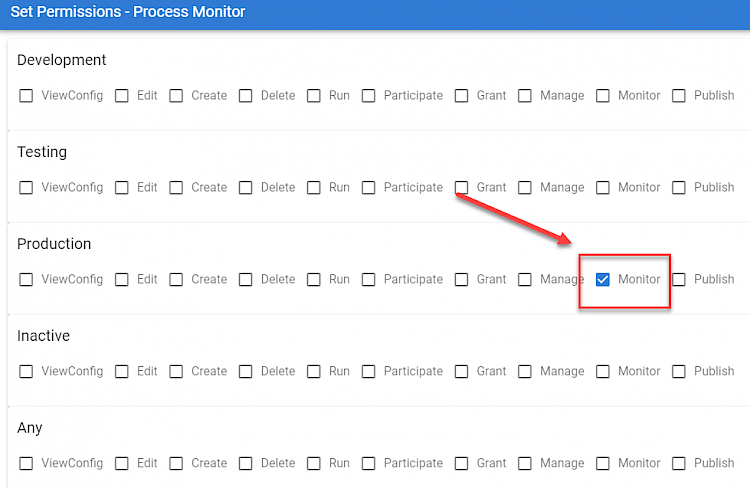Image resolution: width=750 pixels, height=488 pixels.
Task: Check Edit permission for Development
Action: point(122,96)
